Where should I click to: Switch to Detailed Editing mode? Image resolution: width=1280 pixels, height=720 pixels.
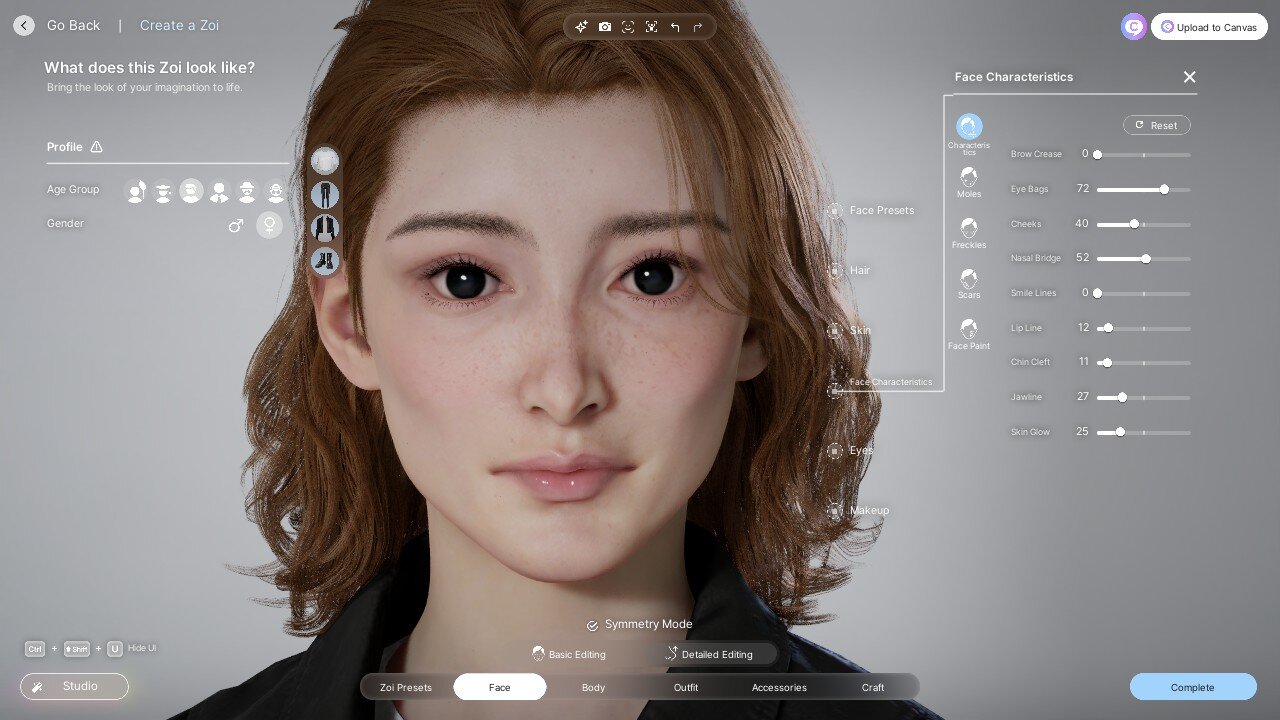click(x=709, y=654)
